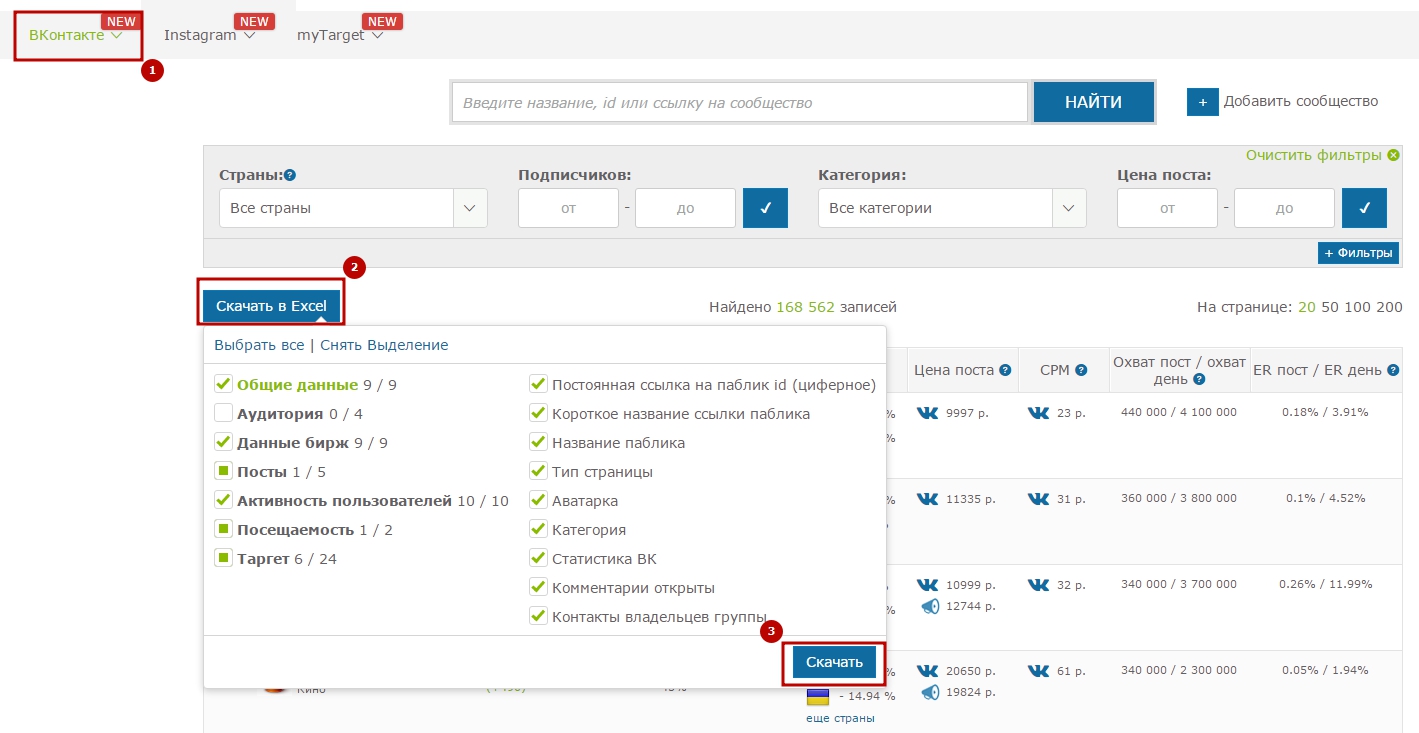Toggle the Посты group checkbox
The height and width of the screenshot is (733, 1419).
pyautogui.click(x=224, y=471)
